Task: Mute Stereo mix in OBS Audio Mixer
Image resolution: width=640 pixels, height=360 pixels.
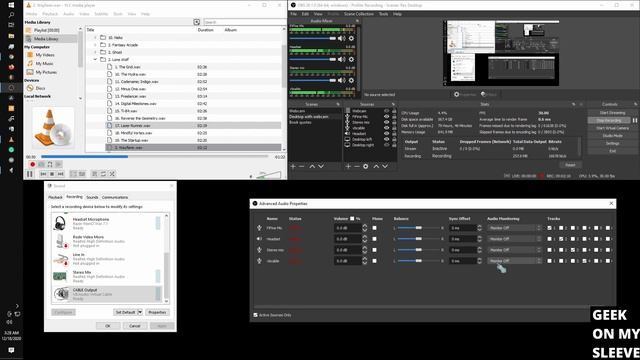Action: point(342,80)
